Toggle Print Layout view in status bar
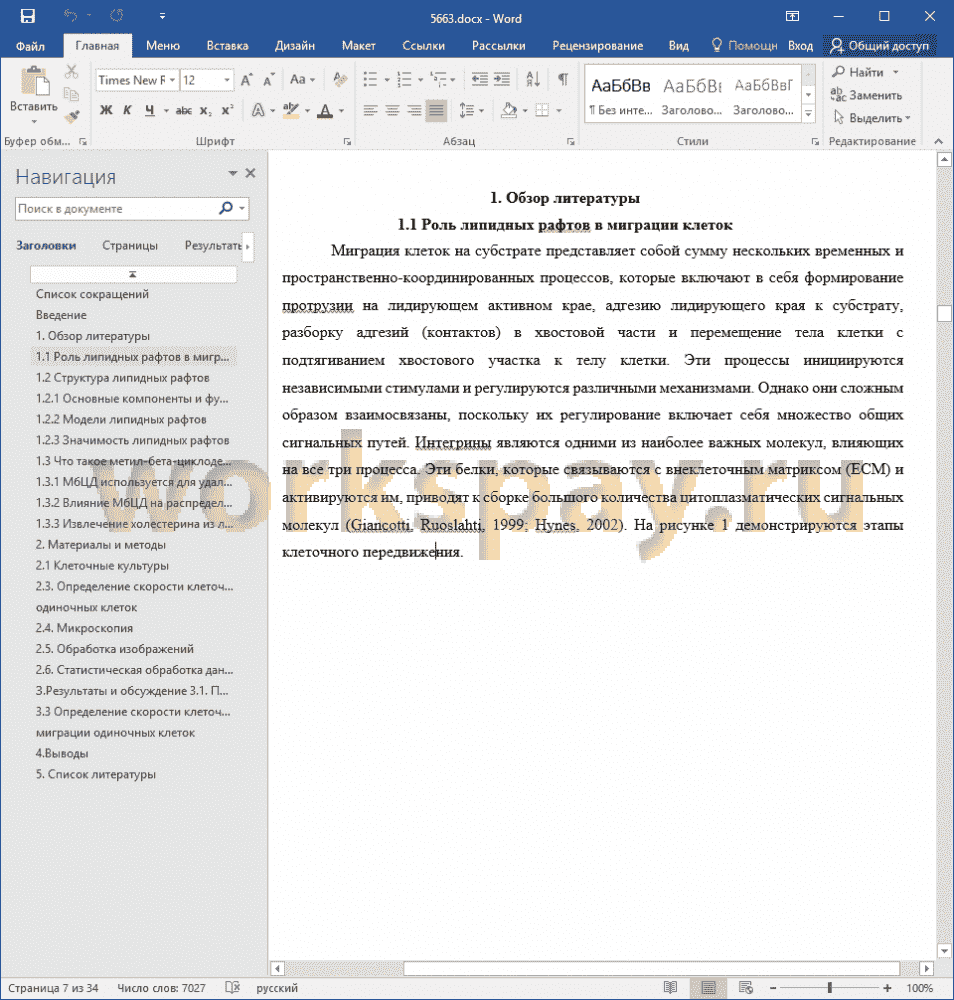This screenshot has width=954, height=1000. coord(708,987)
